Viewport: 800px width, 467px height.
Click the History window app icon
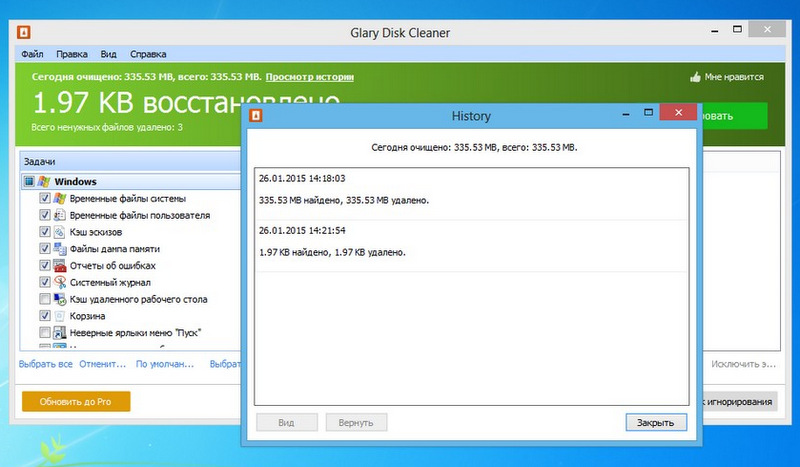tap(256, 115)
